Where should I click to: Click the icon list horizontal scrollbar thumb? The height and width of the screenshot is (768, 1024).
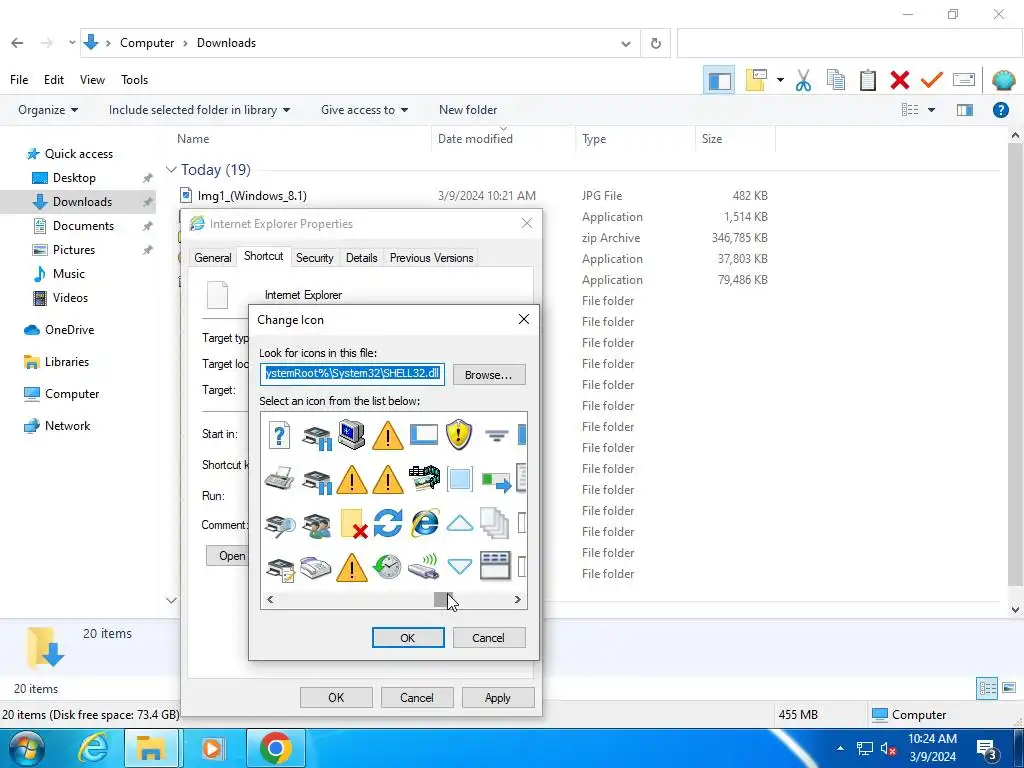443,600
